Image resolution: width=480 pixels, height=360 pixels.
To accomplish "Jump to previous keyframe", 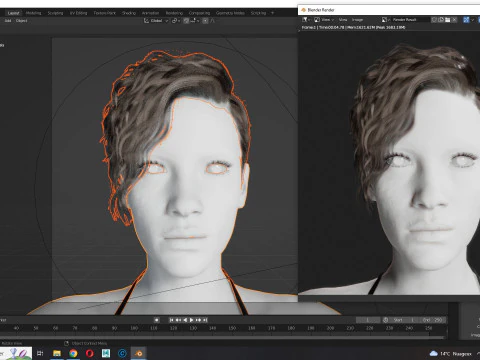I will (178, 320).
